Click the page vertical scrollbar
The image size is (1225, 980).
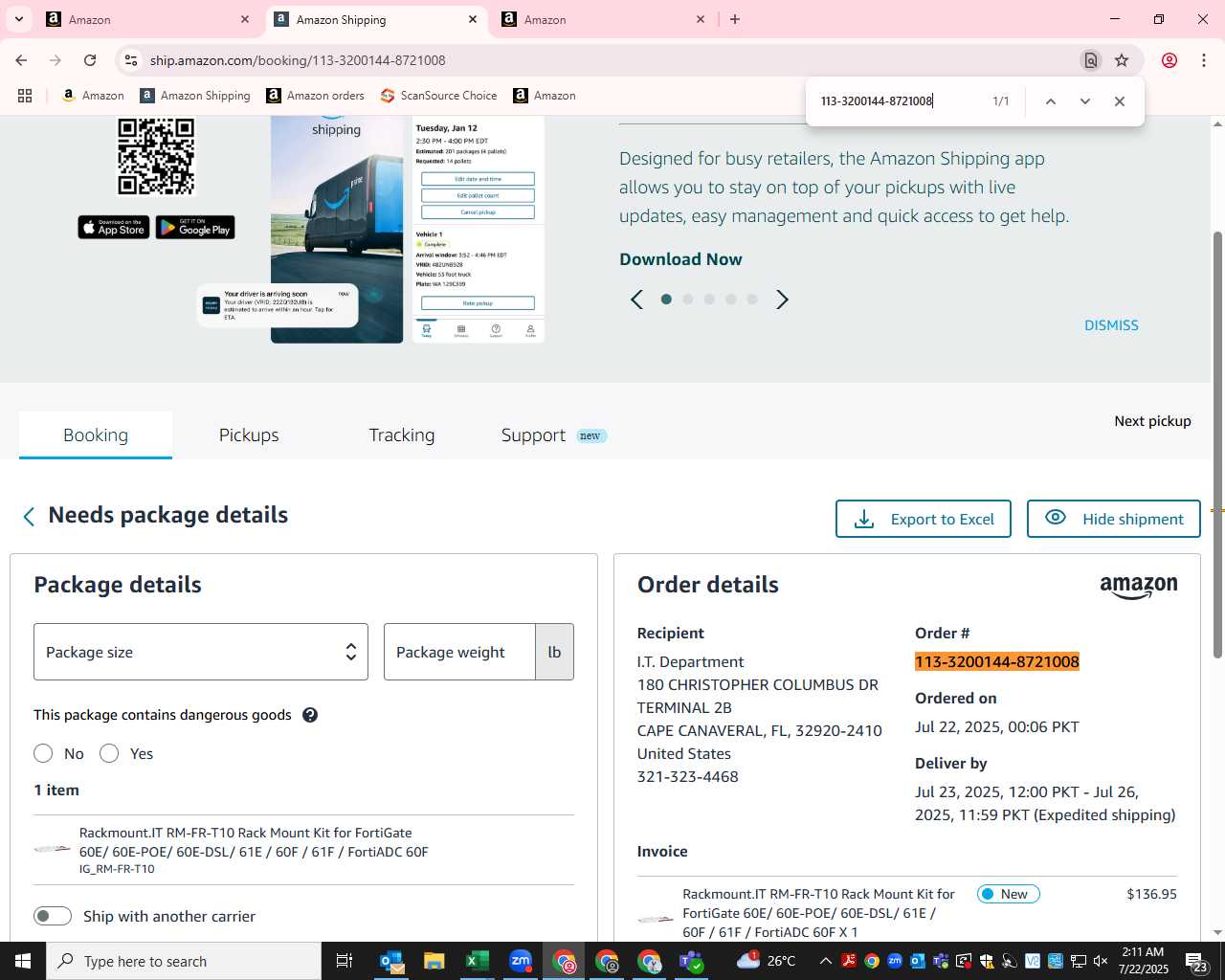coord(1217,444)
